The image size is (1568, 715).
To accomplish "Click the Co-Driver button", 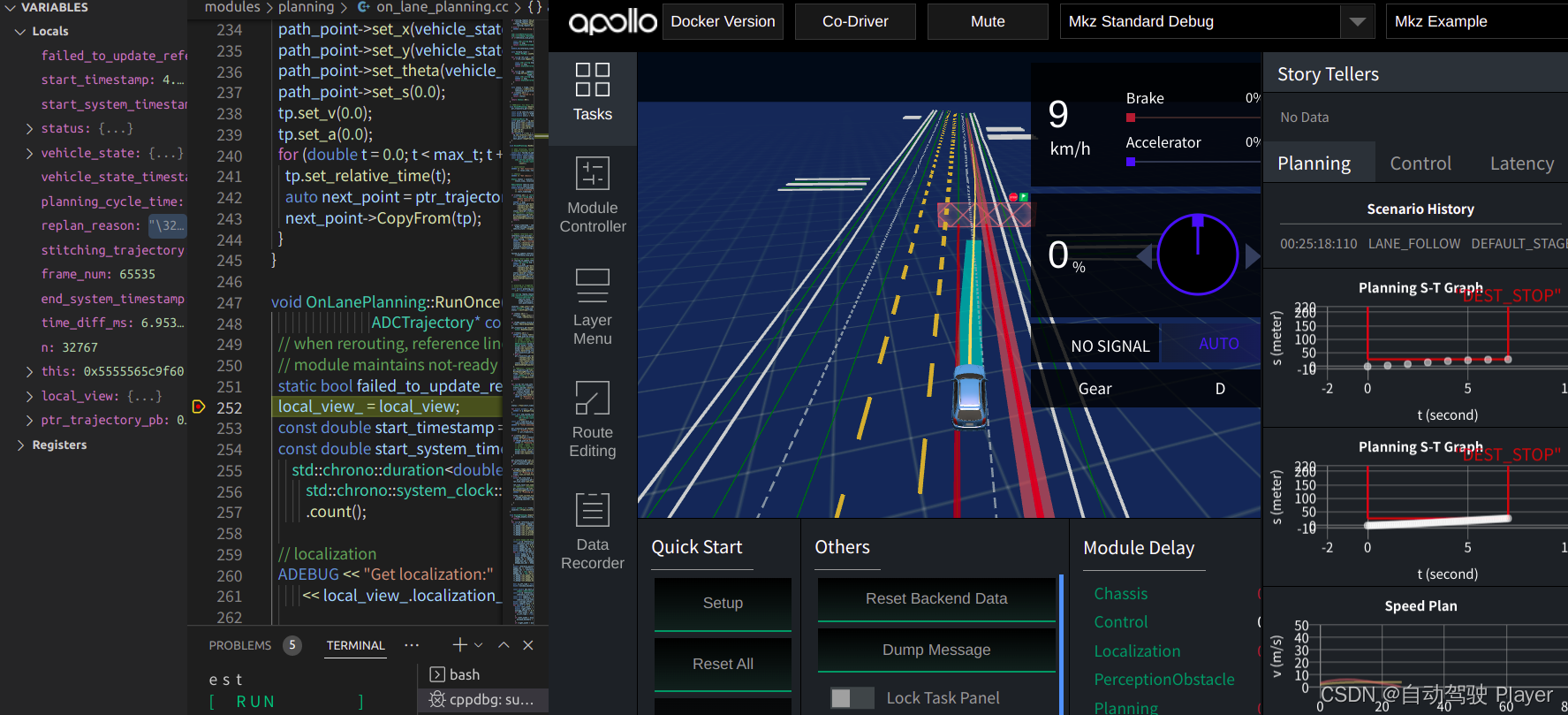I will pyautogui.click(x=855, y=21).
